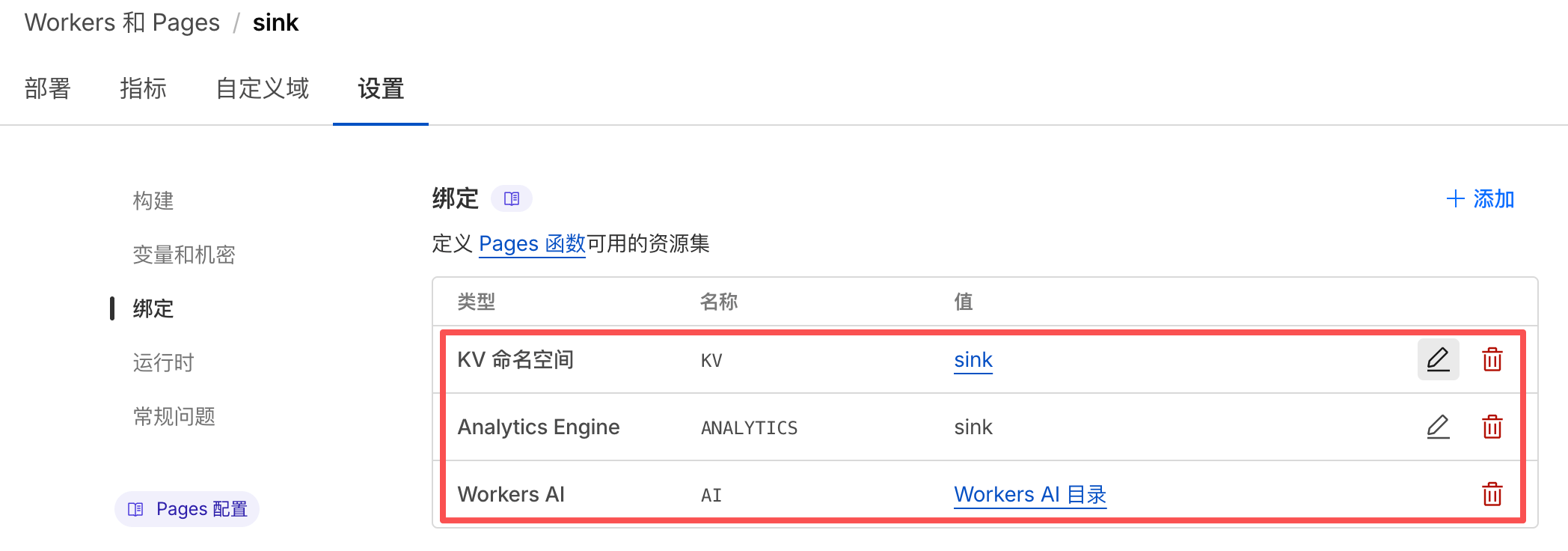Select the 设置 tab

point(381,89)
